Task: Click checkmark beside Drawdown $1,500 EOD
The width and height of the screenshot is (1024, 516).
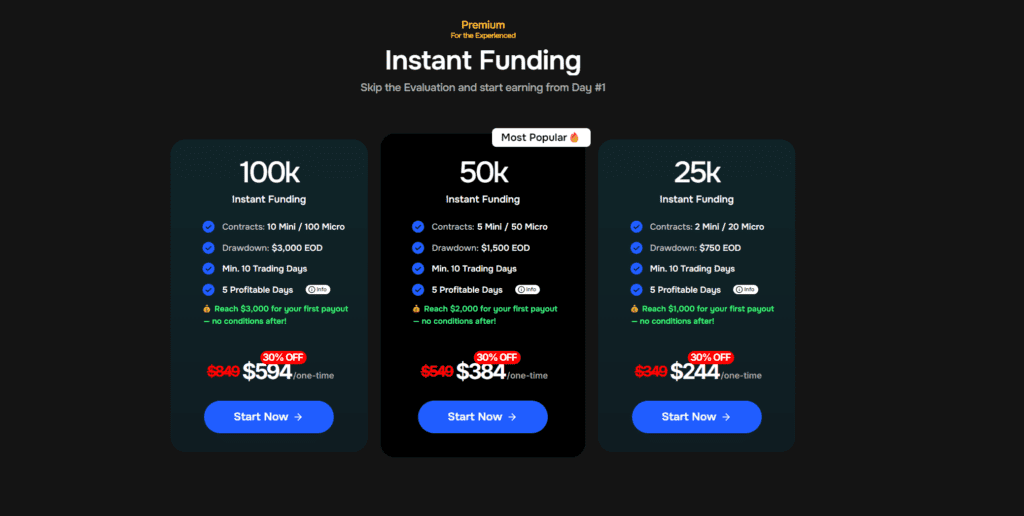Action: pyautogui.click(x=418, y=248)
